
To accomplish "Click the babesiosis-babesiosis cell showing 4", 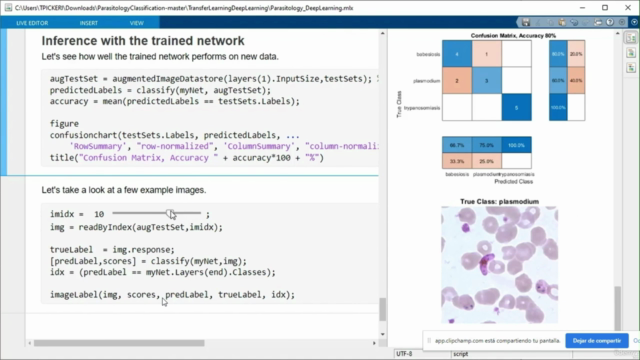I will tap(457, 54).
